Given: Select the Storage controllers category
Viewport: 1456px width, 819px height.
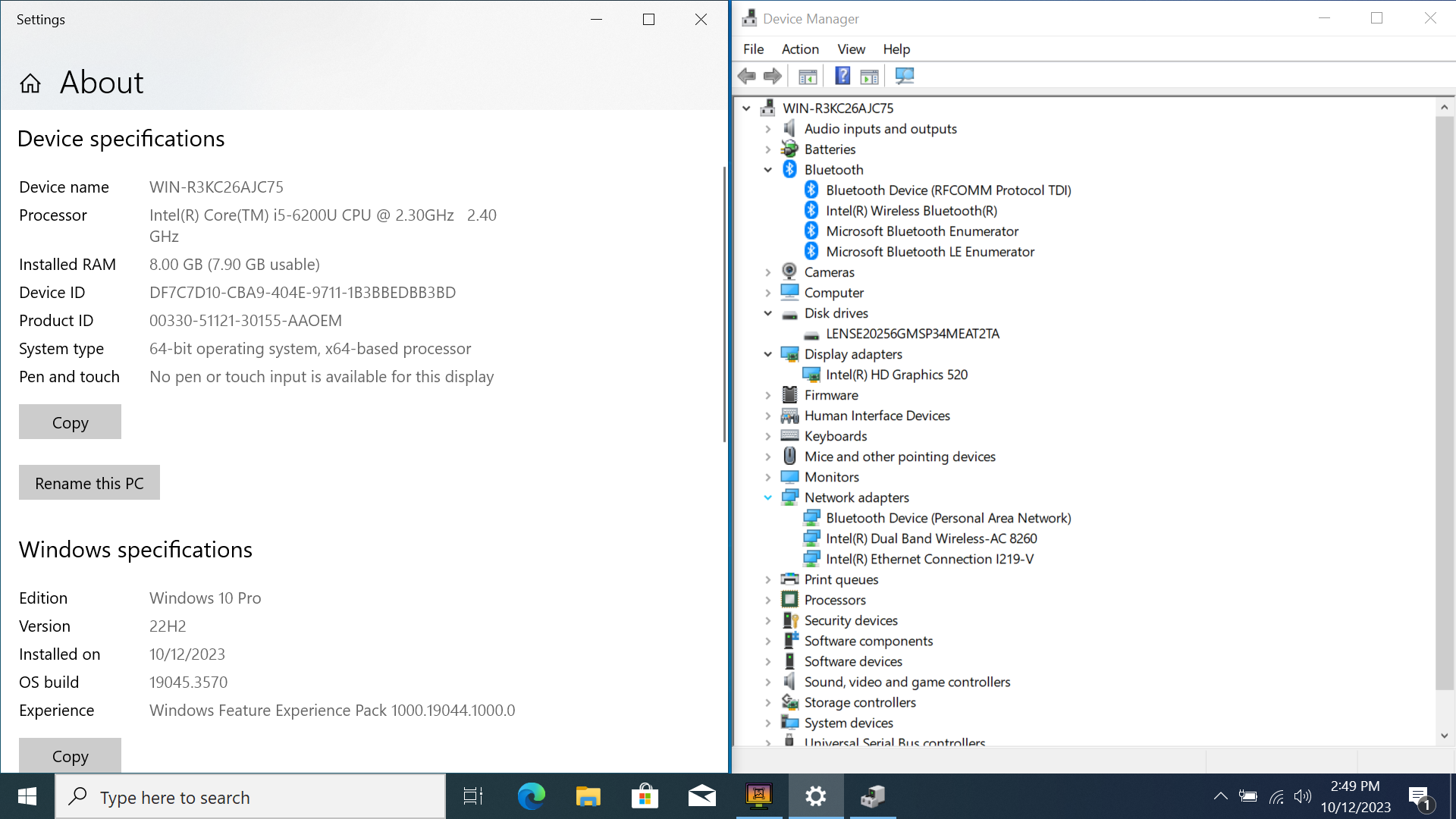Looking at the screenshot, I should 860,702.
